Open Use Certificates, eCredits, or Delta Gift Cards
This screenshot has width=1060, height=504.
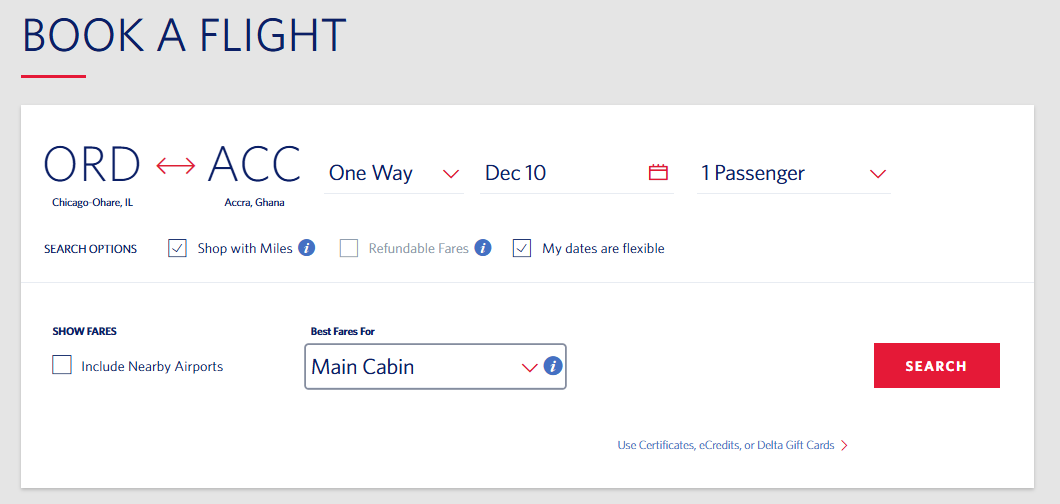[x=725, y=446]
